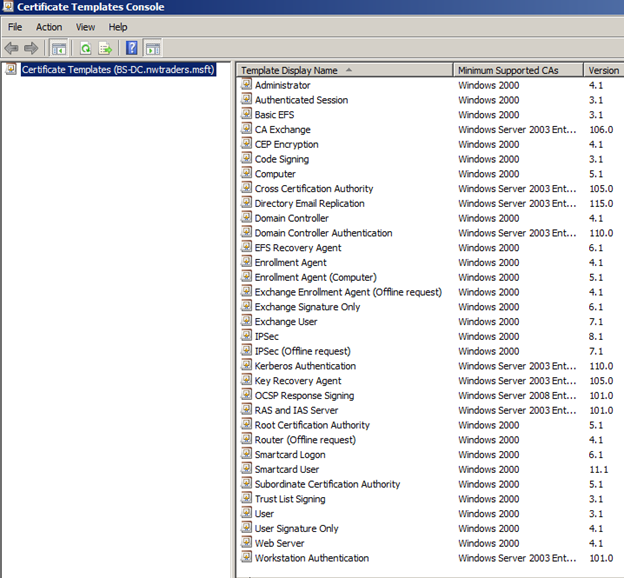The image size is (624, 578).
Task: Click the Certificate Templates tree node icon
Action: (11, 69)
